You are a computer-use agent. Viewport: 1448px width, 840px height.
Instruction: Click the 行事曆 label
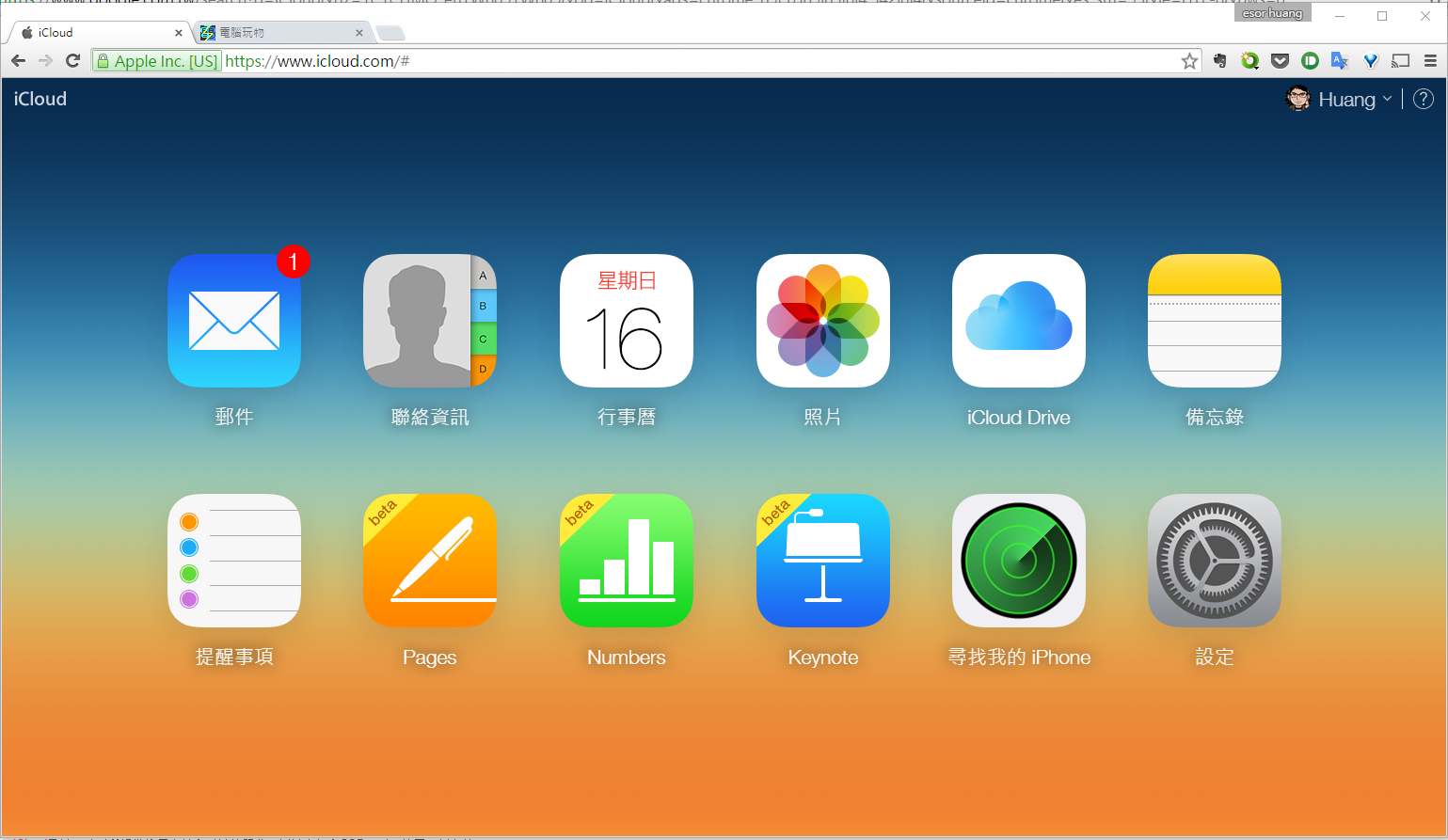(x=627, y=417)
